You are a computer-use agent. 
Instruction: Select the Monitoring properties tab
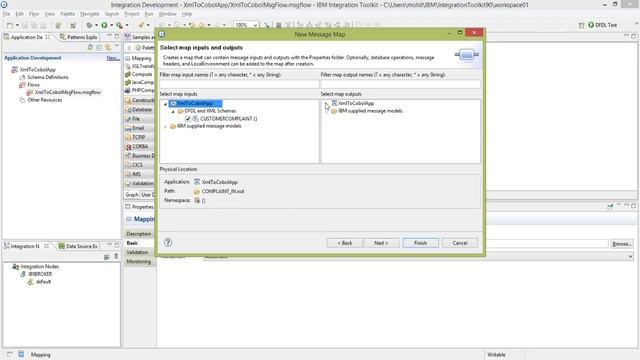(x=138, y=262)
